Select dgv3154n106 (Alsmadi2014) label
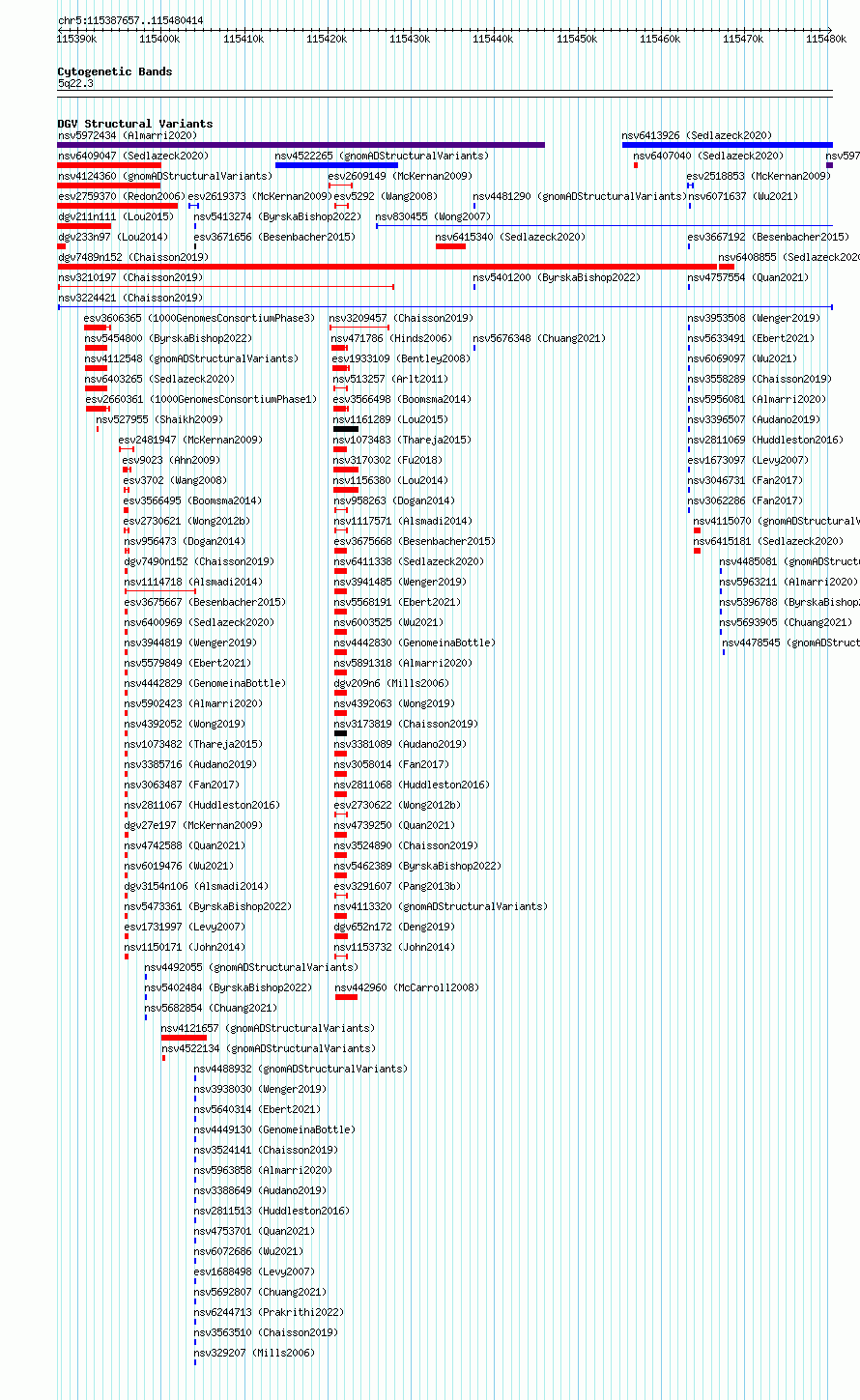 196,887
